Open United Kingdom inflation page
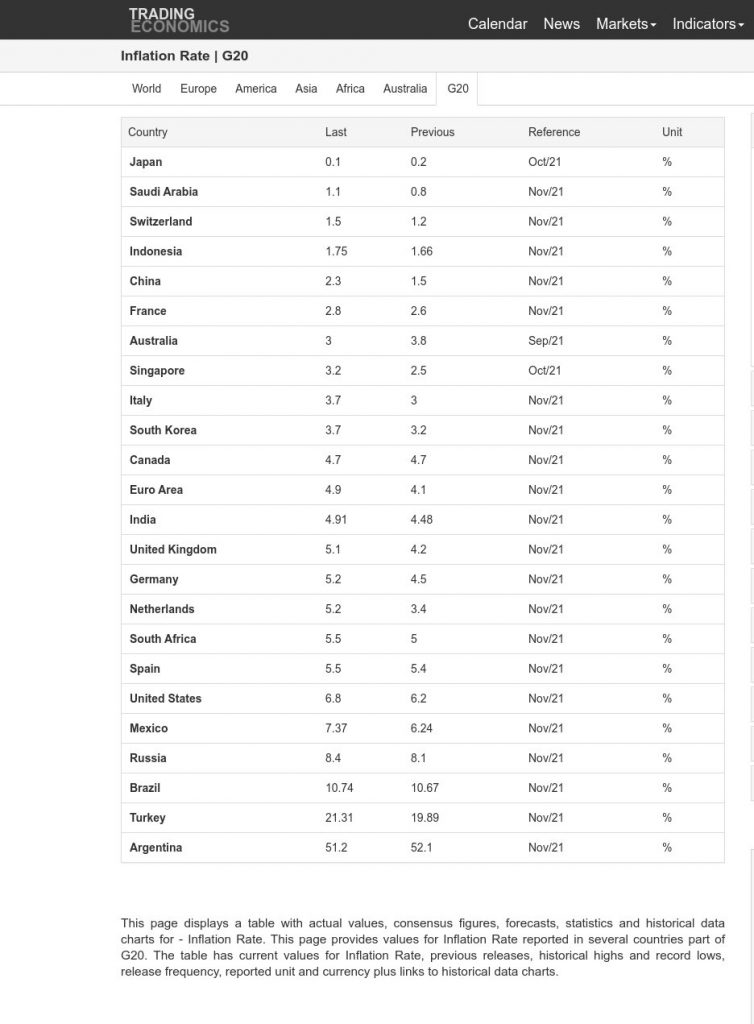Image resolution: width=754 pixels, height=1024 pixels. [x=173, y=549]
